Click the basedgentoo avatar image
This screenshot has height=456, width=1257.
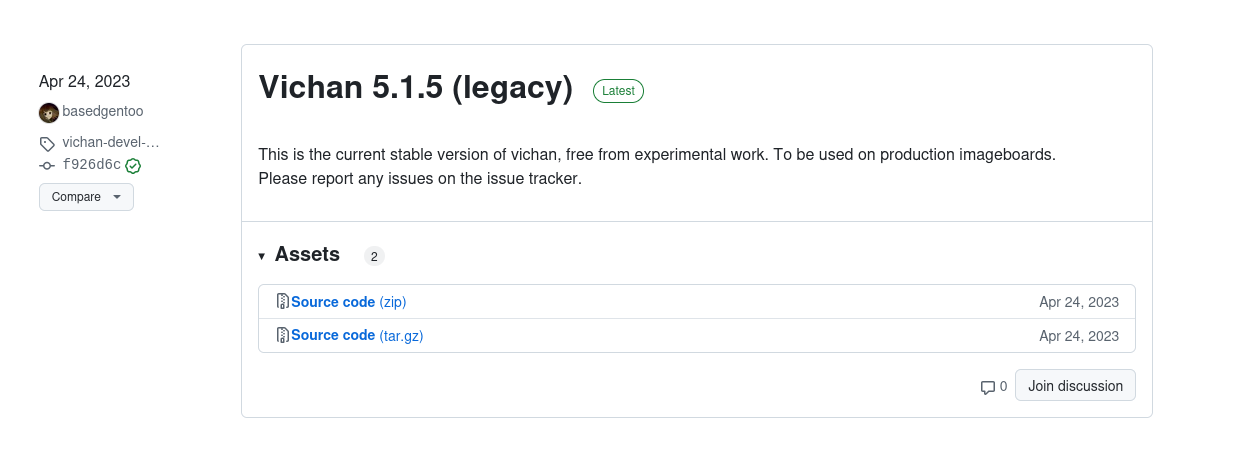[49, 112]
